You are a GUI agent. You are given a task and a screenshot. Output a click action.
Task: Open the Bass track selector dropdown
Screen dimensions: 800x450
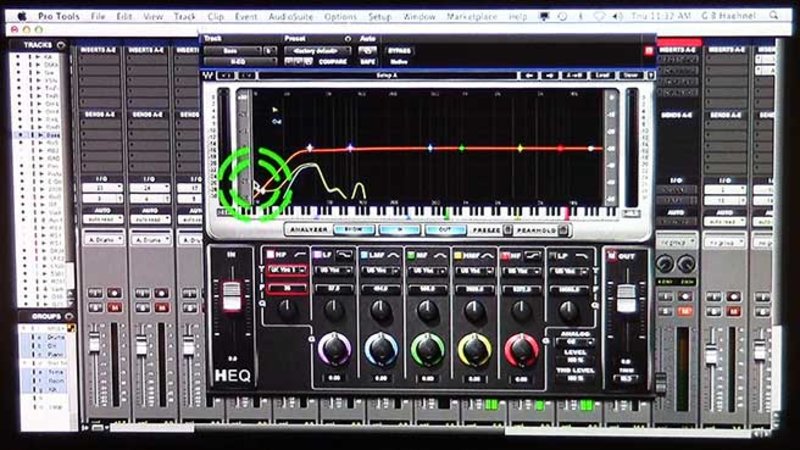[233, 51]
